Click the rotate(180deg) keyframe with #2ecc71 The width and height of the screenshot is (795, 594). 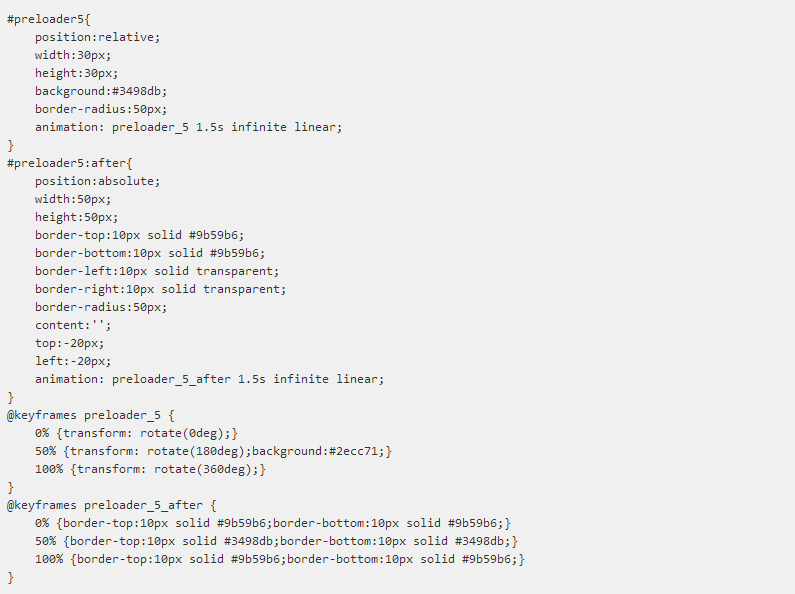[x=213, y=451]
